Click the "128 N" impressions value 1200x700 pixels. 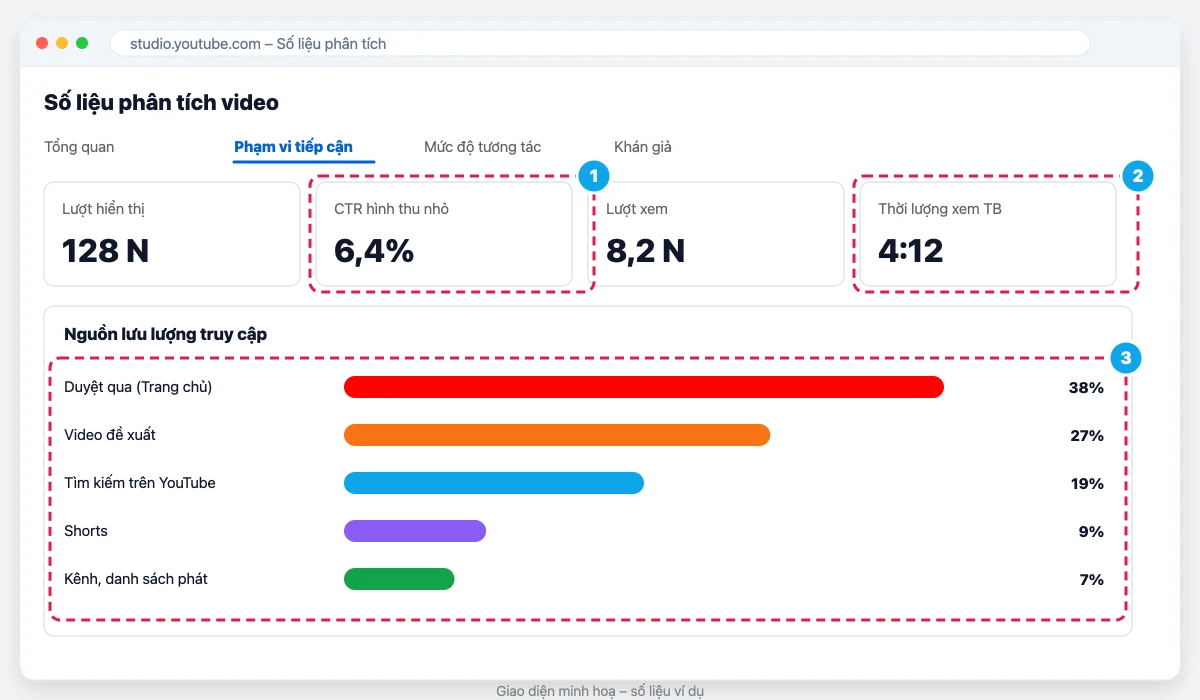coord(105,251)
